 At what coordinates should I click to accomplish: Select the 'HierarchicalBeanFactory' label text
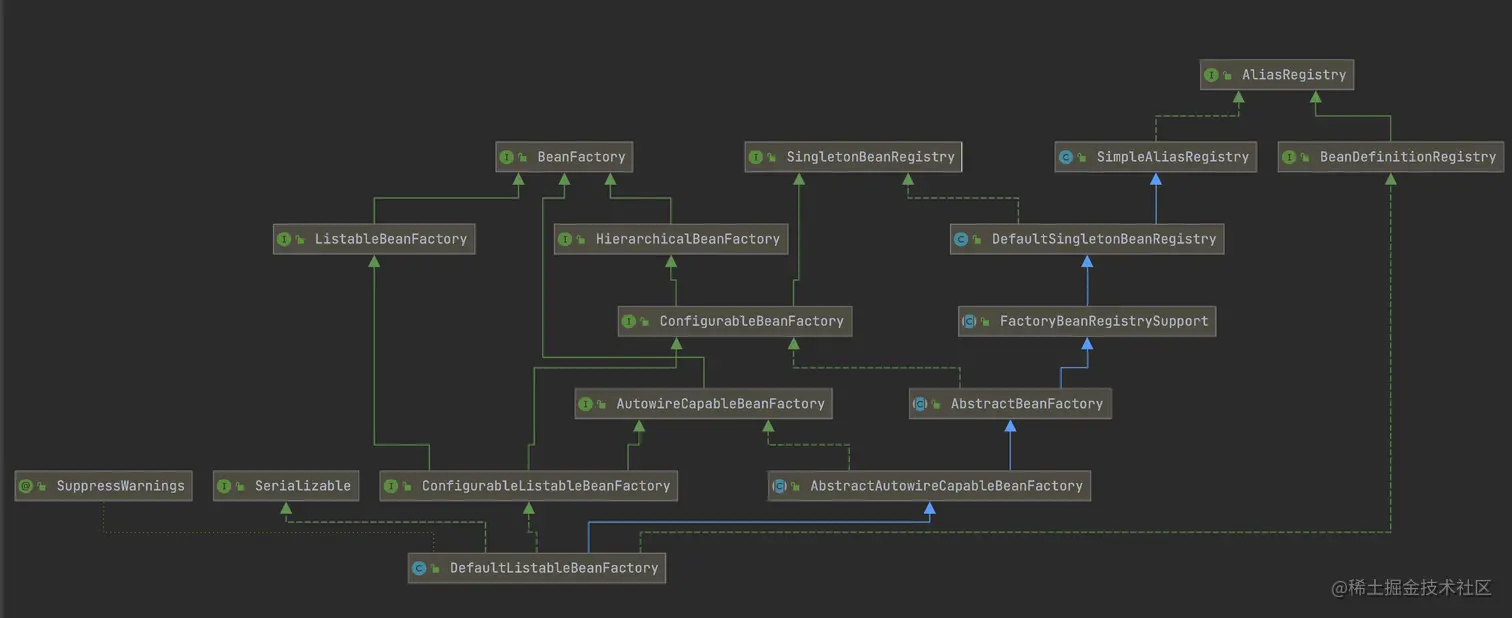(688, 239)
